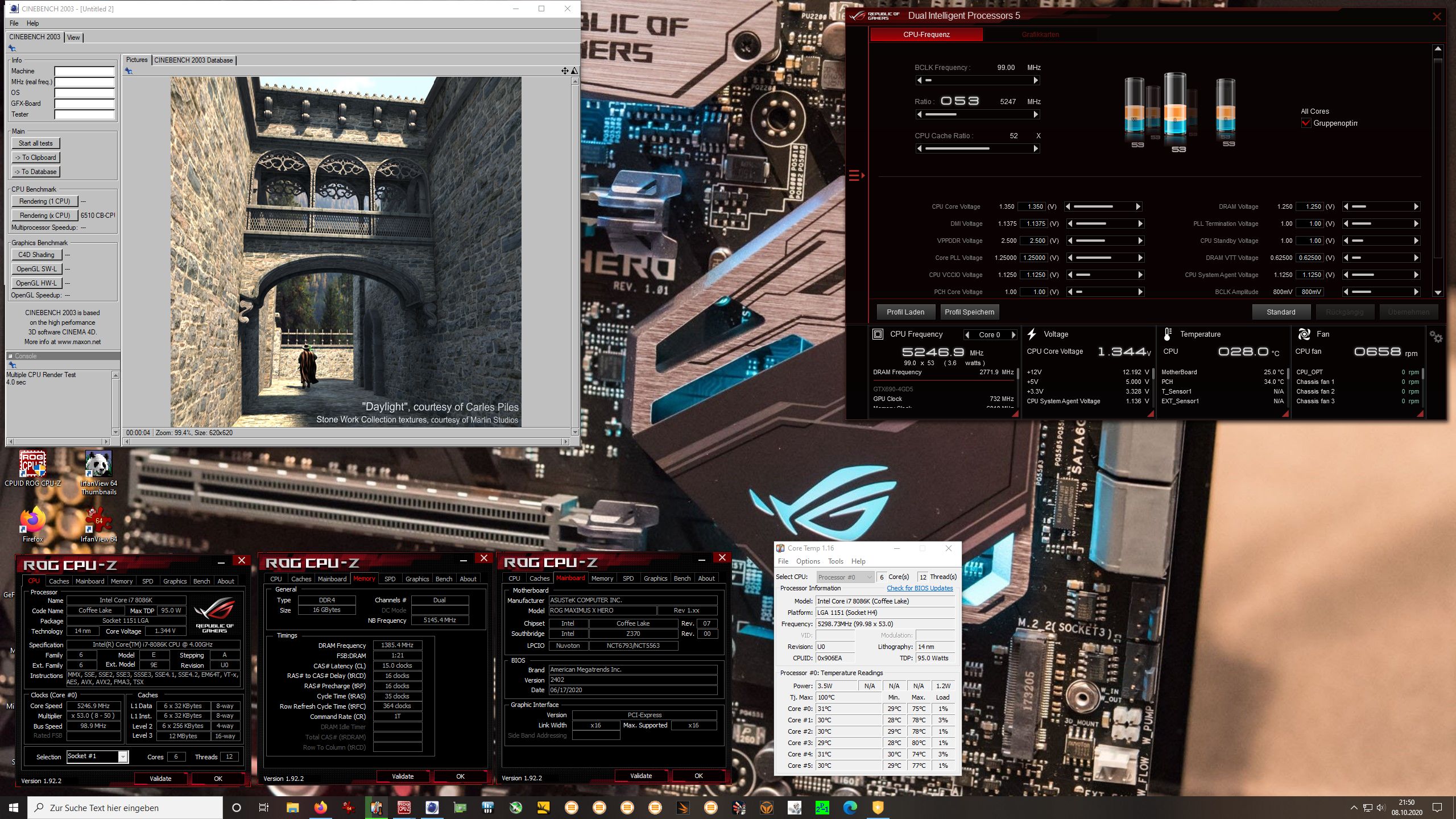Open the notification center icon in the tray

(1437, 808)
